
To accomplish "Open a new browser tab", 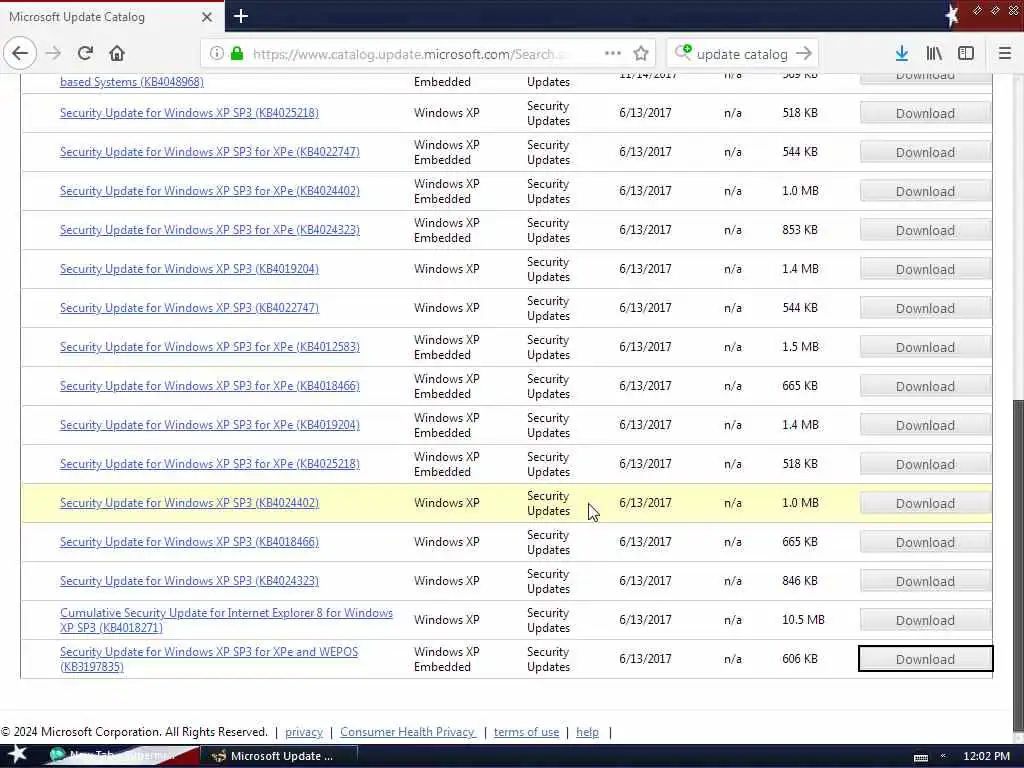I will (240, 16).
